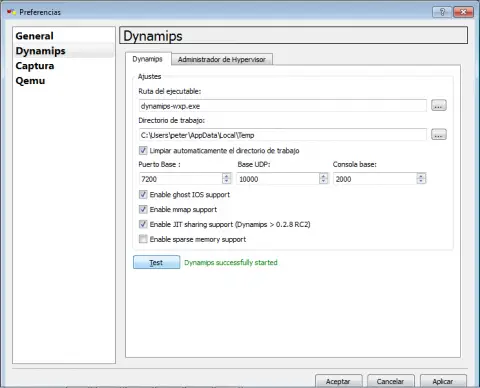Click the Directorio de trabajo field

point(282,135)
